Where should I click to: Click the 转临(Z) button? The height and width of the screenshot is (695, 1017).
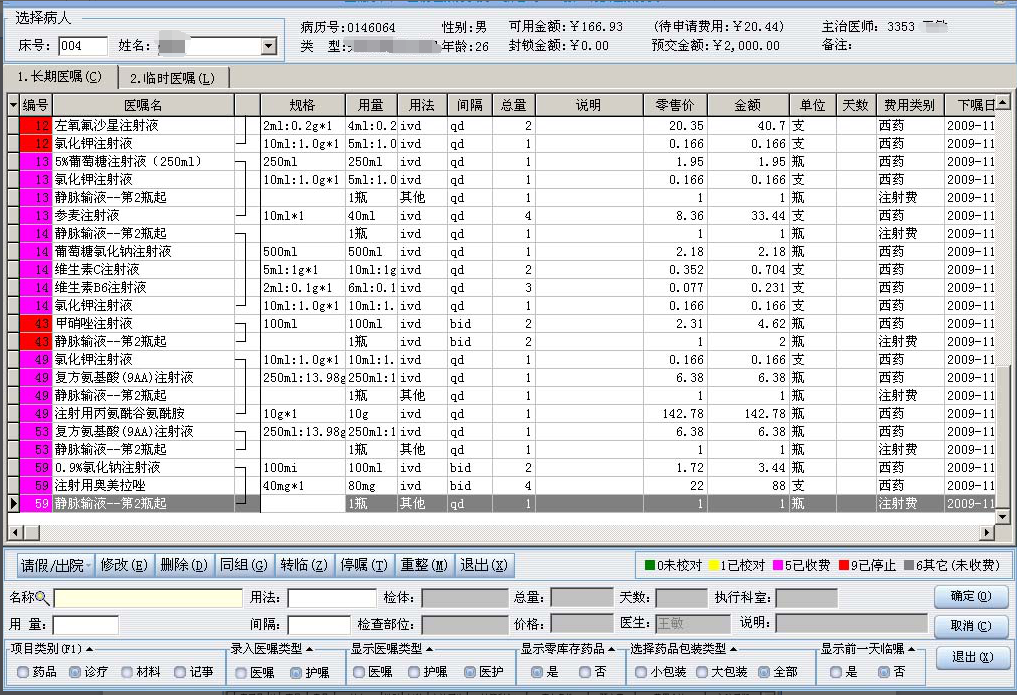pos(304,565)
